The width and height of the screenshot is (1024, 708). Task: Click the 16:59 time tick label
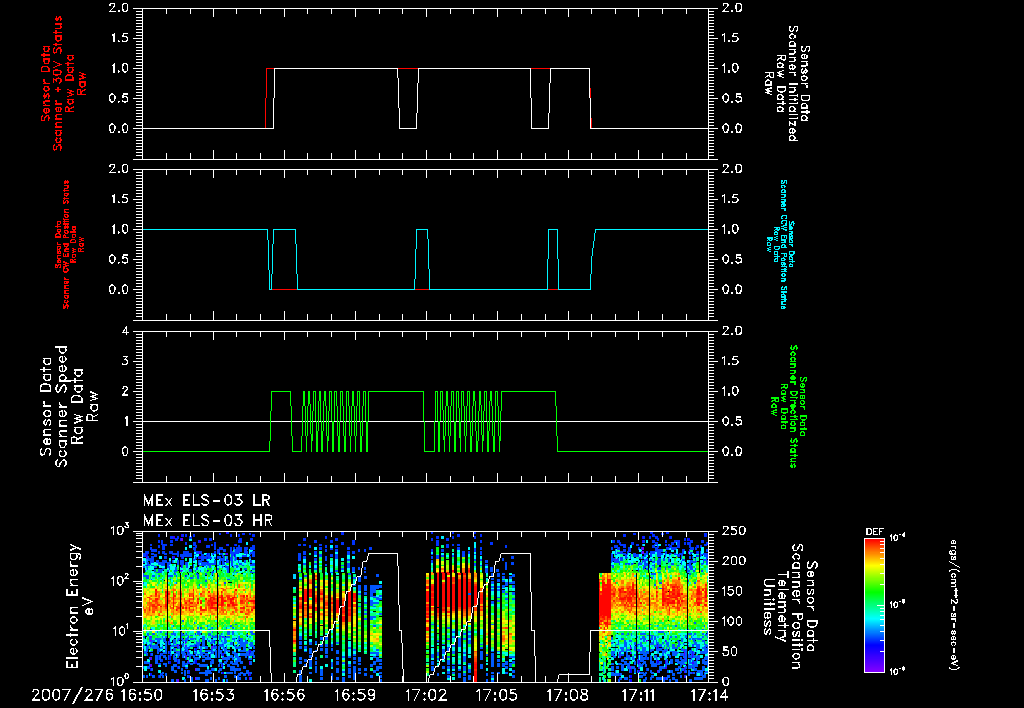355,695
